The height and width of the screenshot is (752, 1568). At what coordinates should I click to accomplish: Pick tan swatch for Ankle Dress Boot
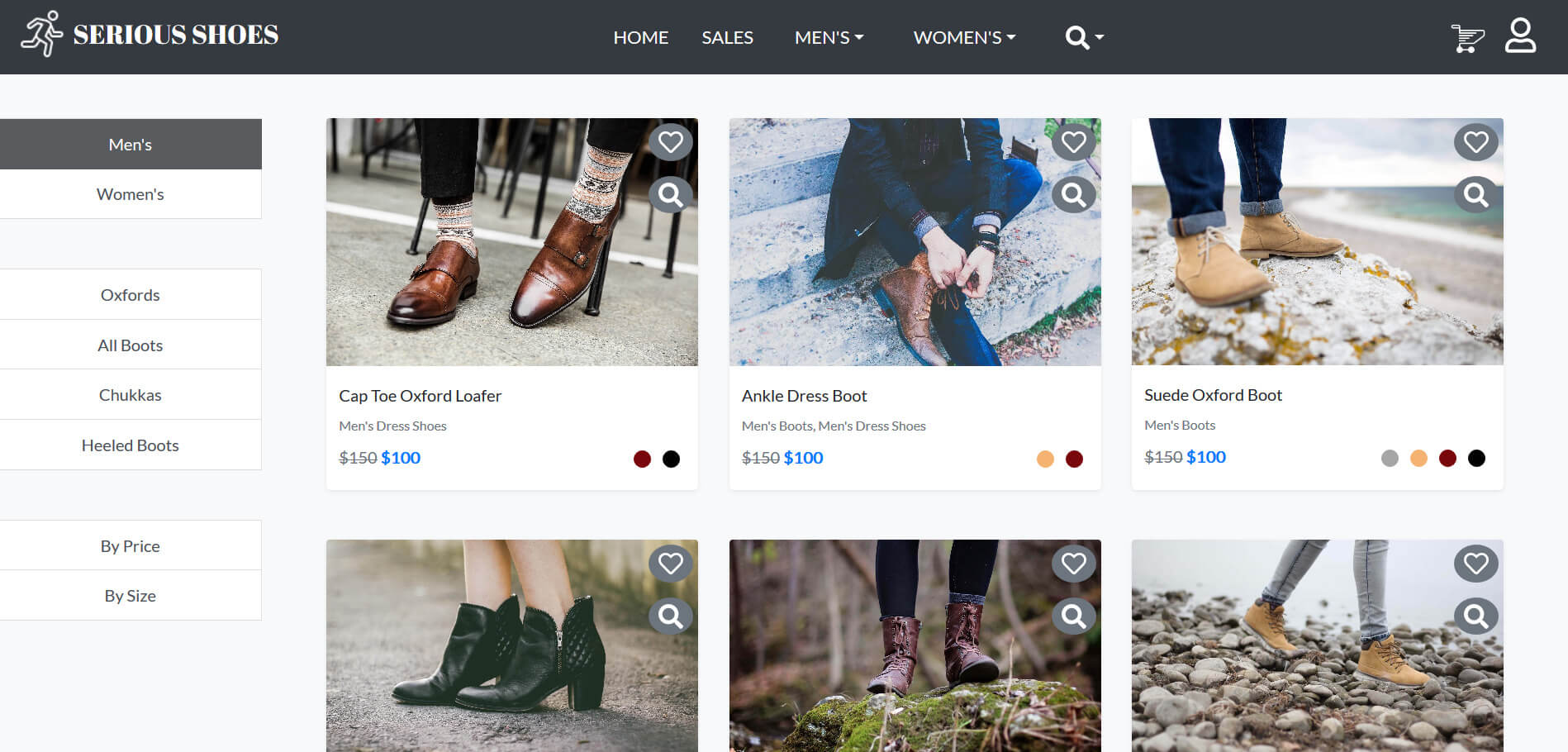point(1045,459)
